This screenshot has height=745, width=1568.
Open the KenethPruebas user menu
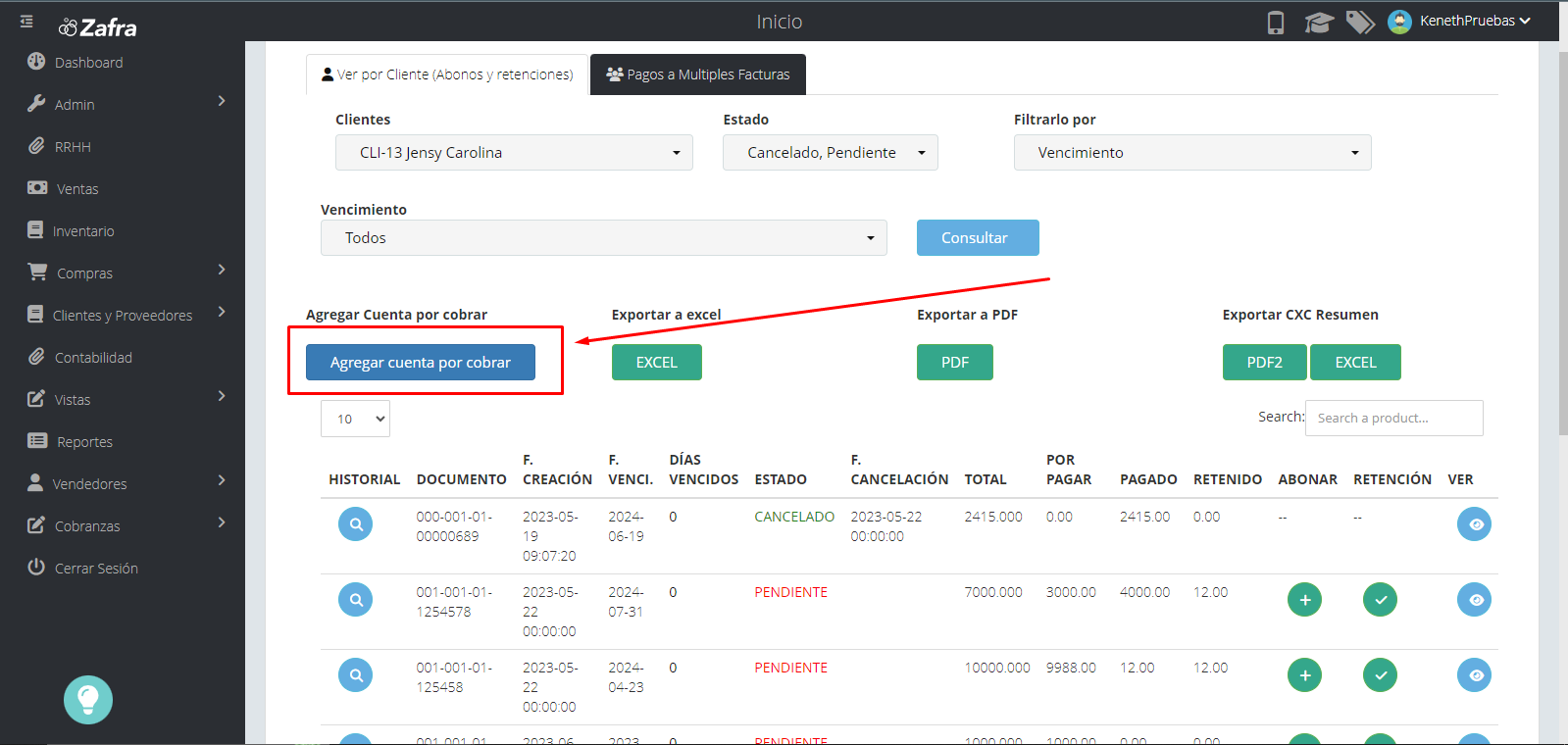pyautogui.click(x=1475, y=21)
